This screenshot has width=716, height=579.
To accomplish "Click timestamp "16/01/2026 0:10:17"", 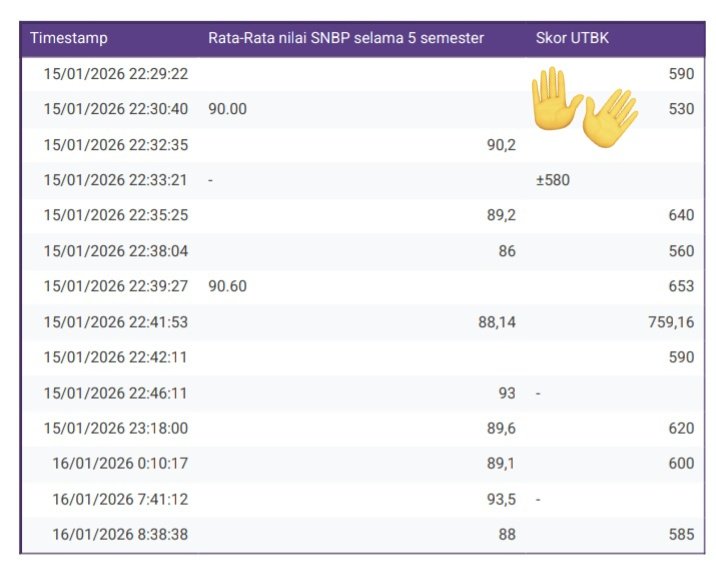I will [x=120, y=463].
